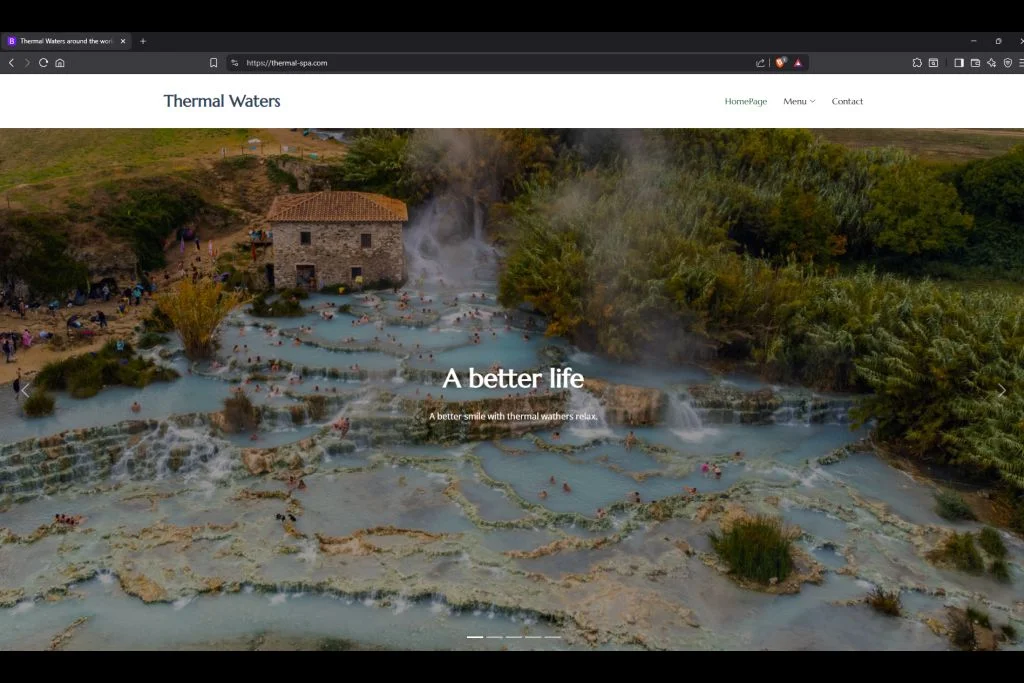Open the browser hamburger main menu

1020,63
